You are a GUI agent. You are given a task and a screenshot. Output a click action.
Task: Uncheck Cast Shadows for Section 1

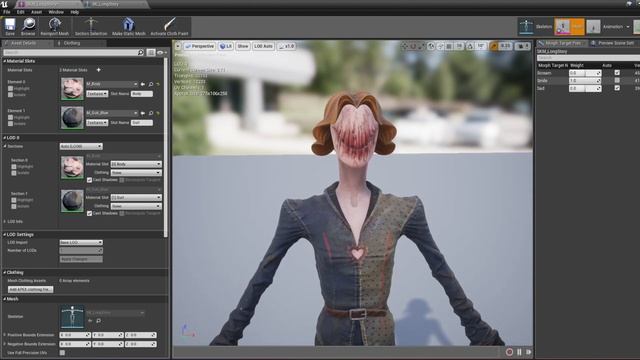pyautogui.click(x=89, y=213)
